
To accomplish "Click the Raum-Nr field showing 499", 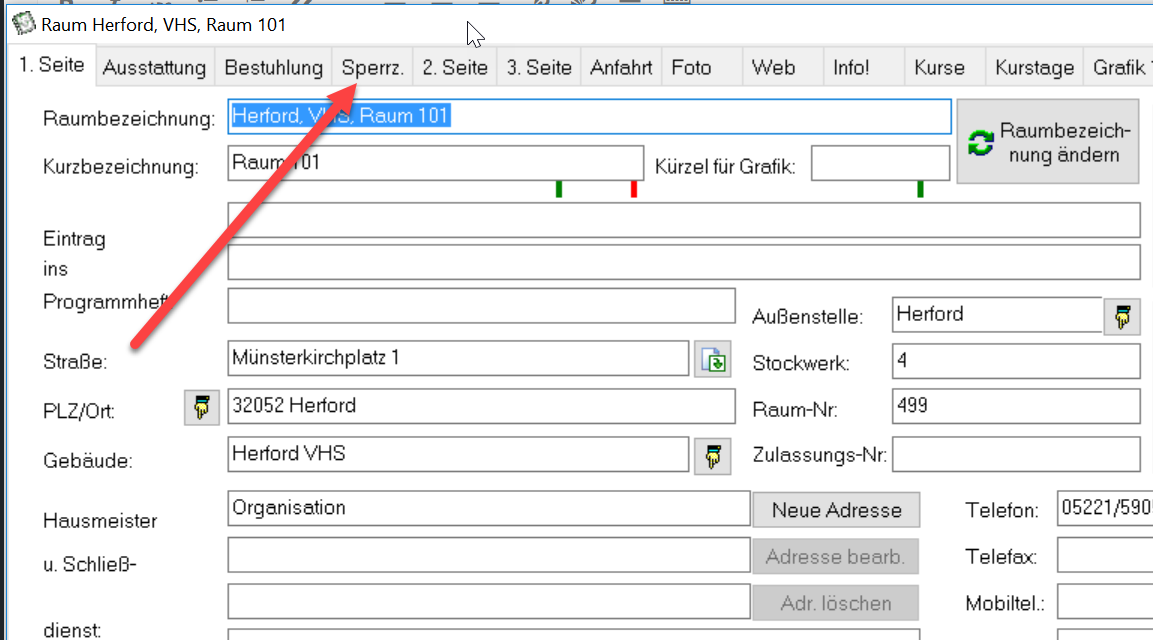I will tap(1015, 407).
